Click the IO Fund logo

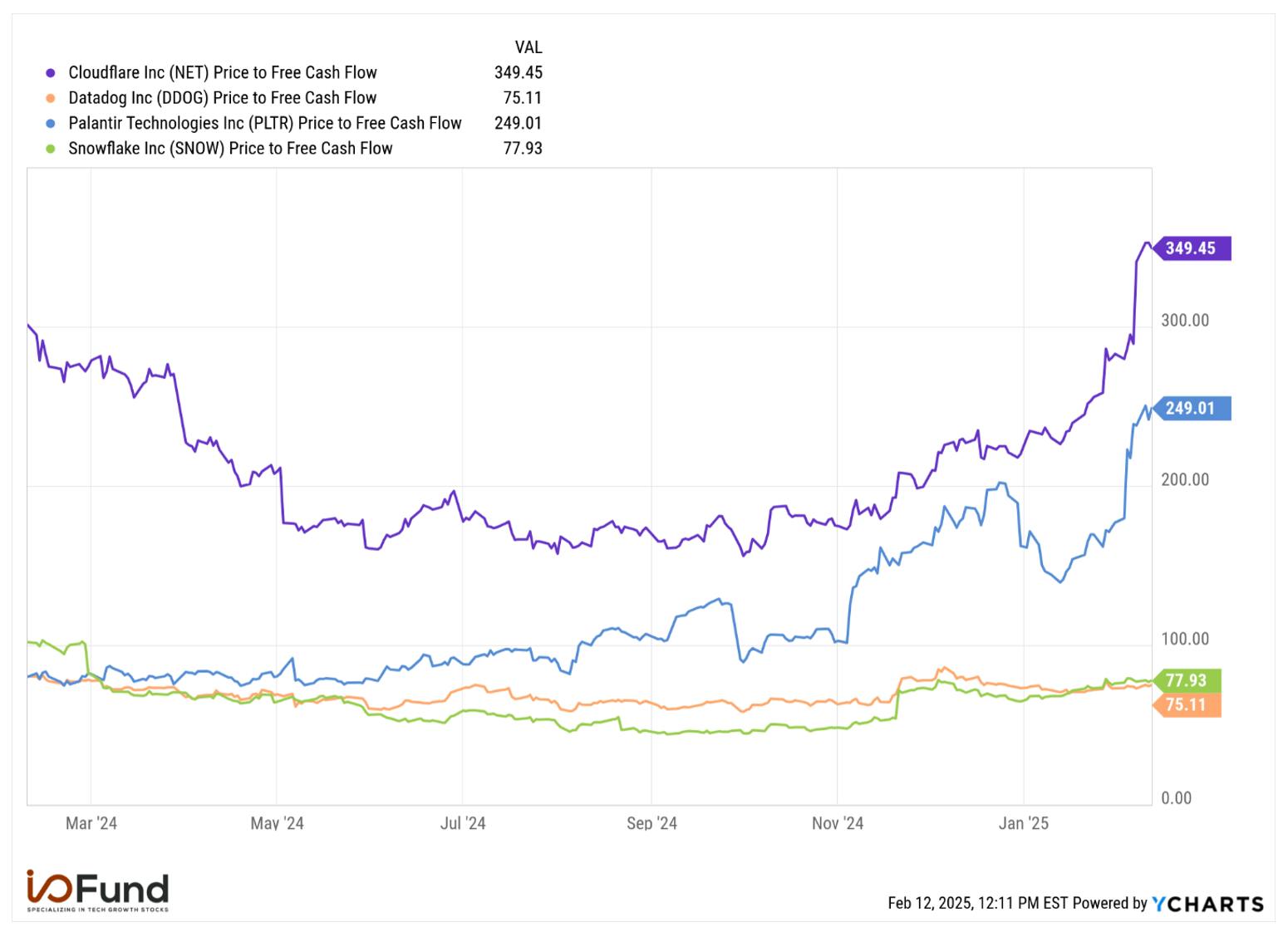(x=97, y=891)
